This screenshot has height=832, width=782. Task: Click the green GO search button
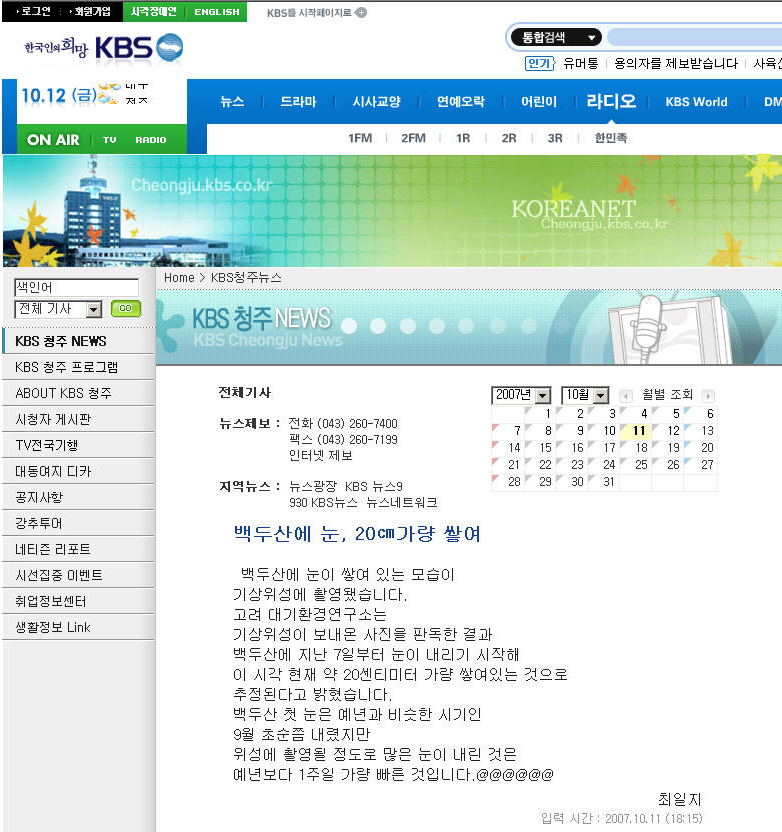[126, 308]
